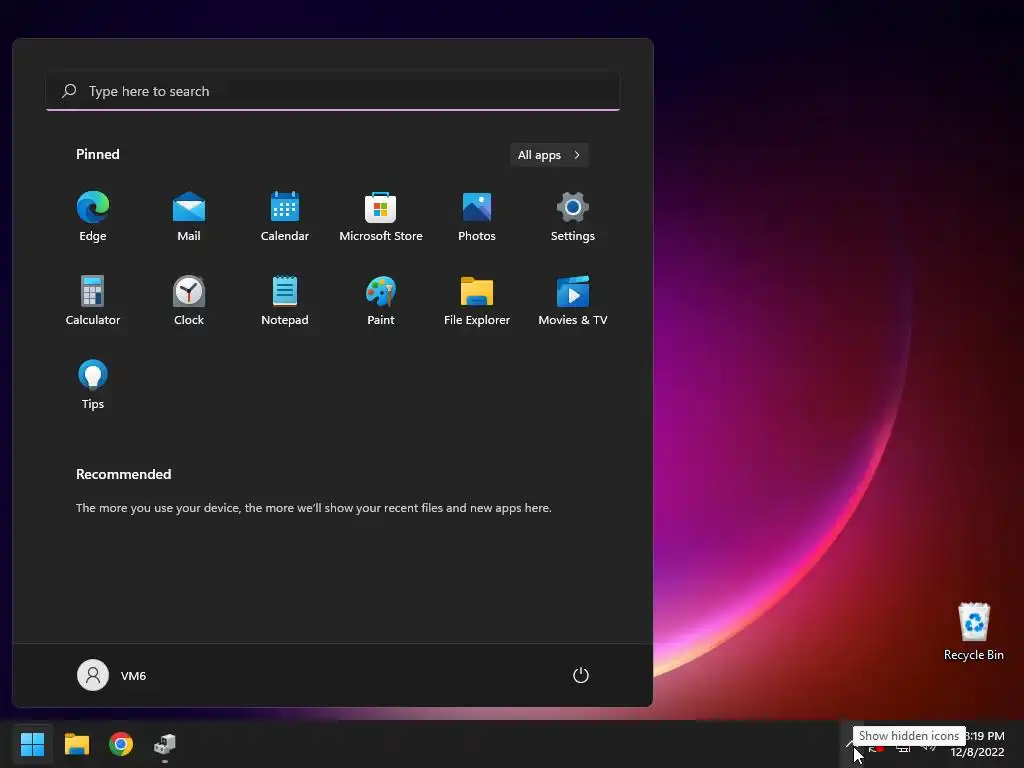
Task: Click the VM6 username text
Action: [x=133, y=676]
